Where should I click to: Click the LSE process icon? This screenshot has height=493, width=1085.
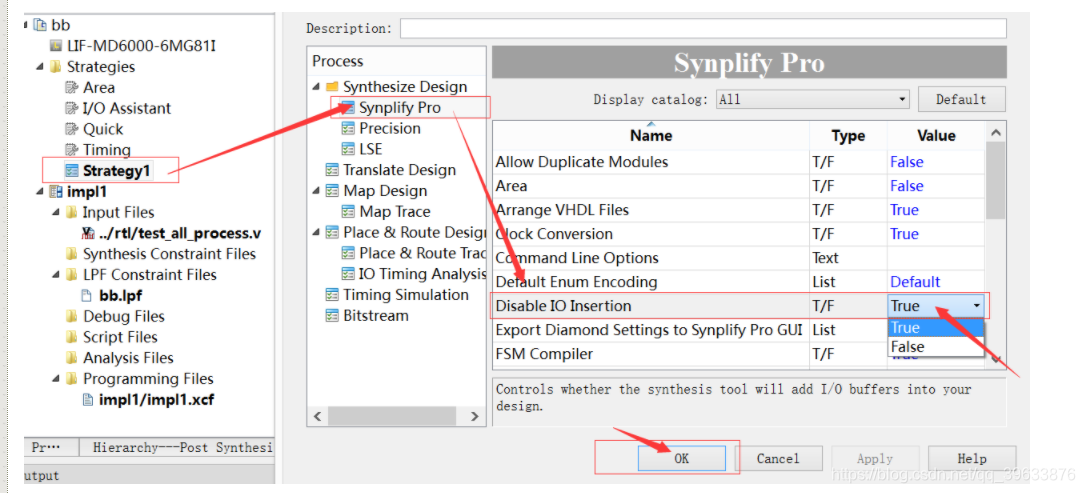click(x=348, y=150)
